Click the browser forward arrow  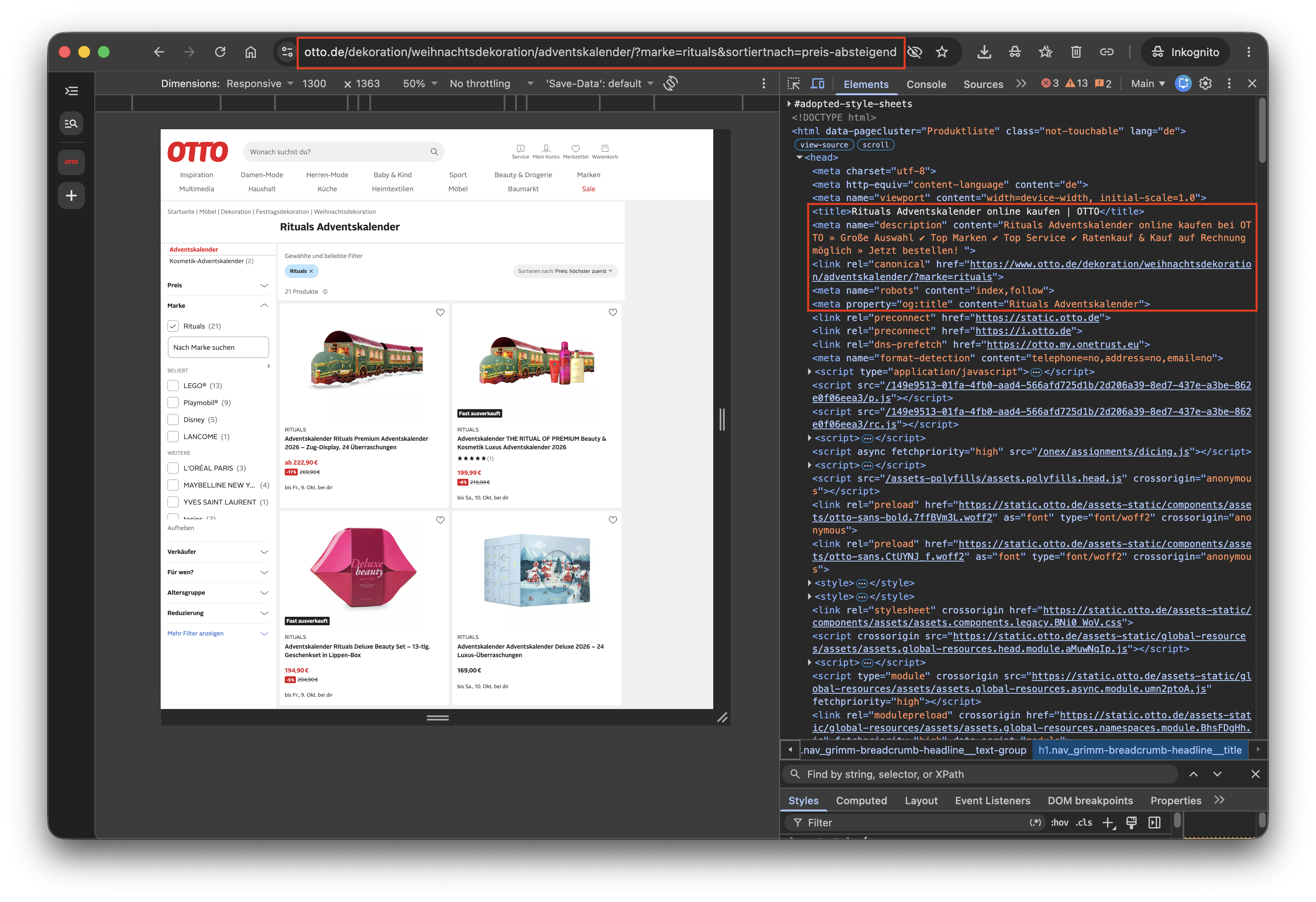190,52
